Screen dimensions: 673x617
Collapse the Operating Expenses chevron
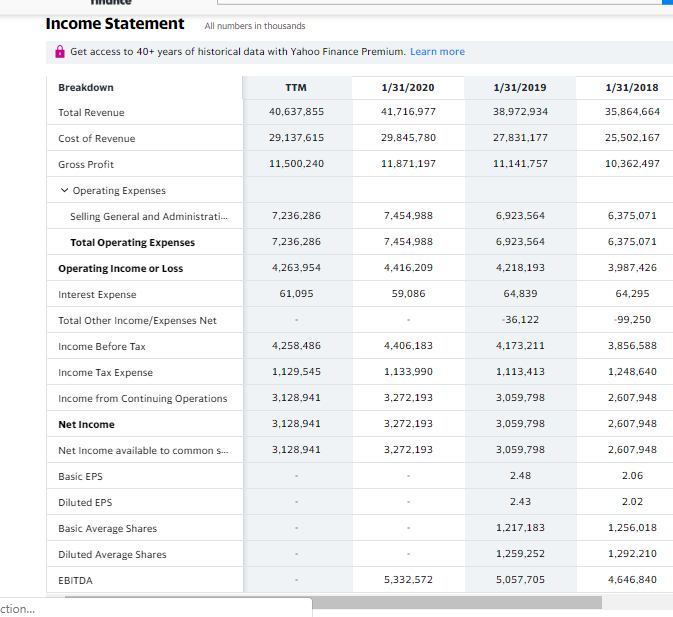(x=64, y=190)
